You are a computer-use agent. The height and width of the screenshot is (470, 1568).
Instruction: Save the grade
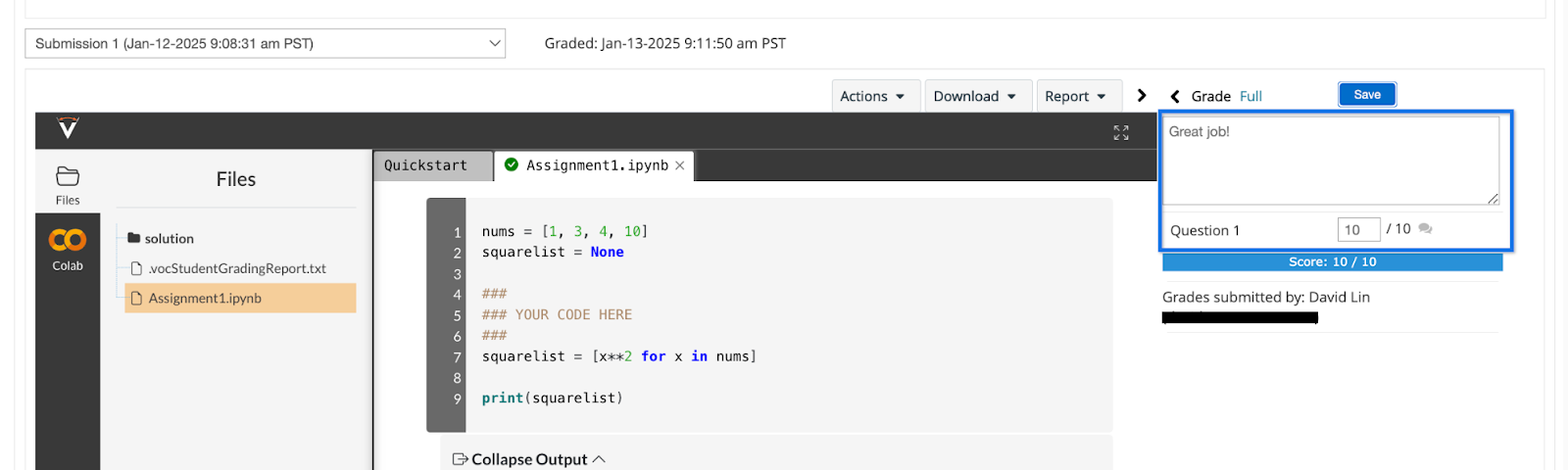click(x=1367, y=94)
